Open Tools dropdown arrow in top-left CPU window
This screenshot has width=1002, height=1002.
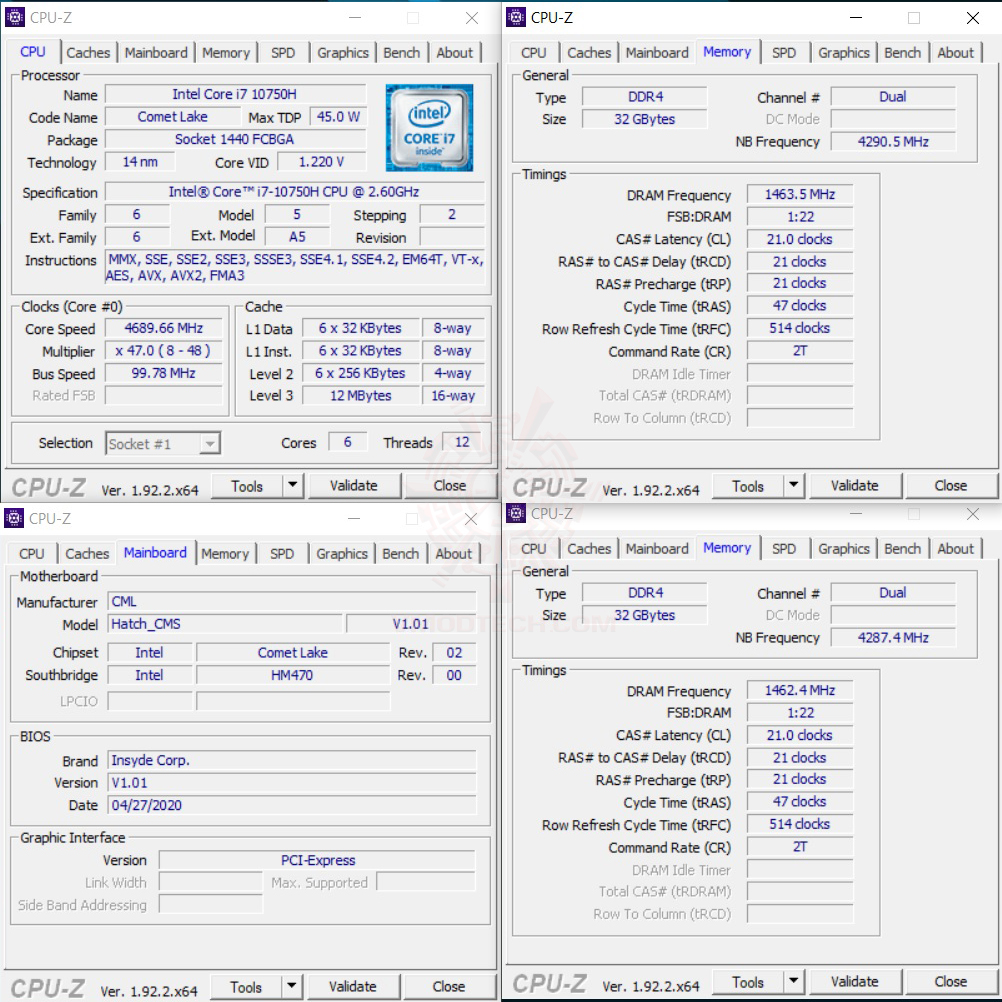point(292,486)
